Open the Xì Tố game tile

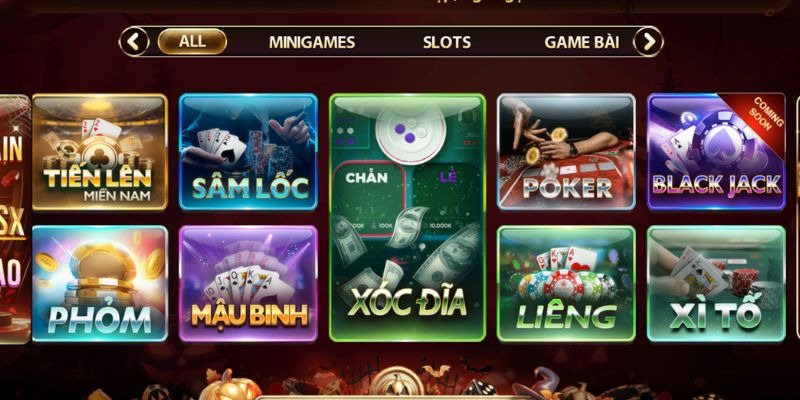pyautogui.click(x=716, y=284)
